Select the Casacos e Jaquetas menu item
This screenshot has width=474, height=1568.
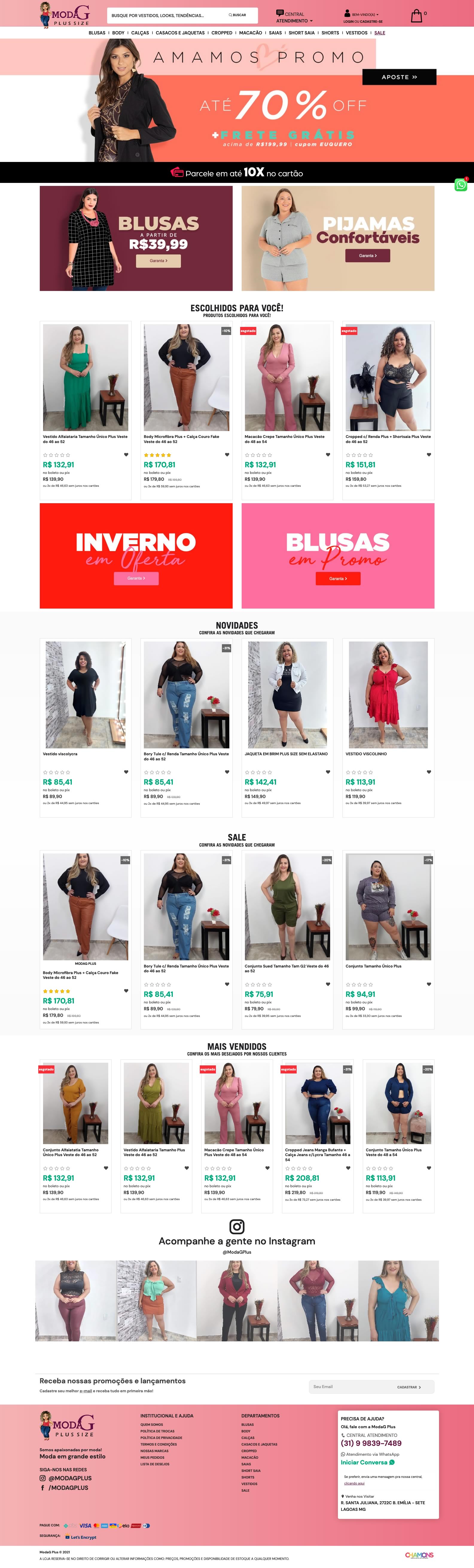pyautogui.click(x=180, y=33)
